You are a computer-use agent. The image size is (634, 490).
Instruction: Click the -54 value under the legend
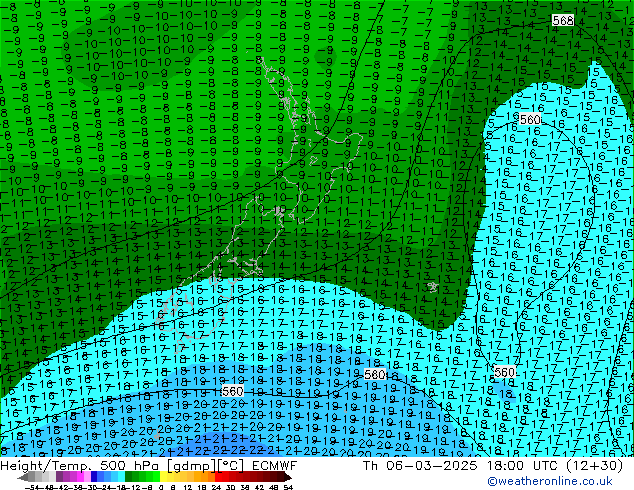click(x=32, y=487)
